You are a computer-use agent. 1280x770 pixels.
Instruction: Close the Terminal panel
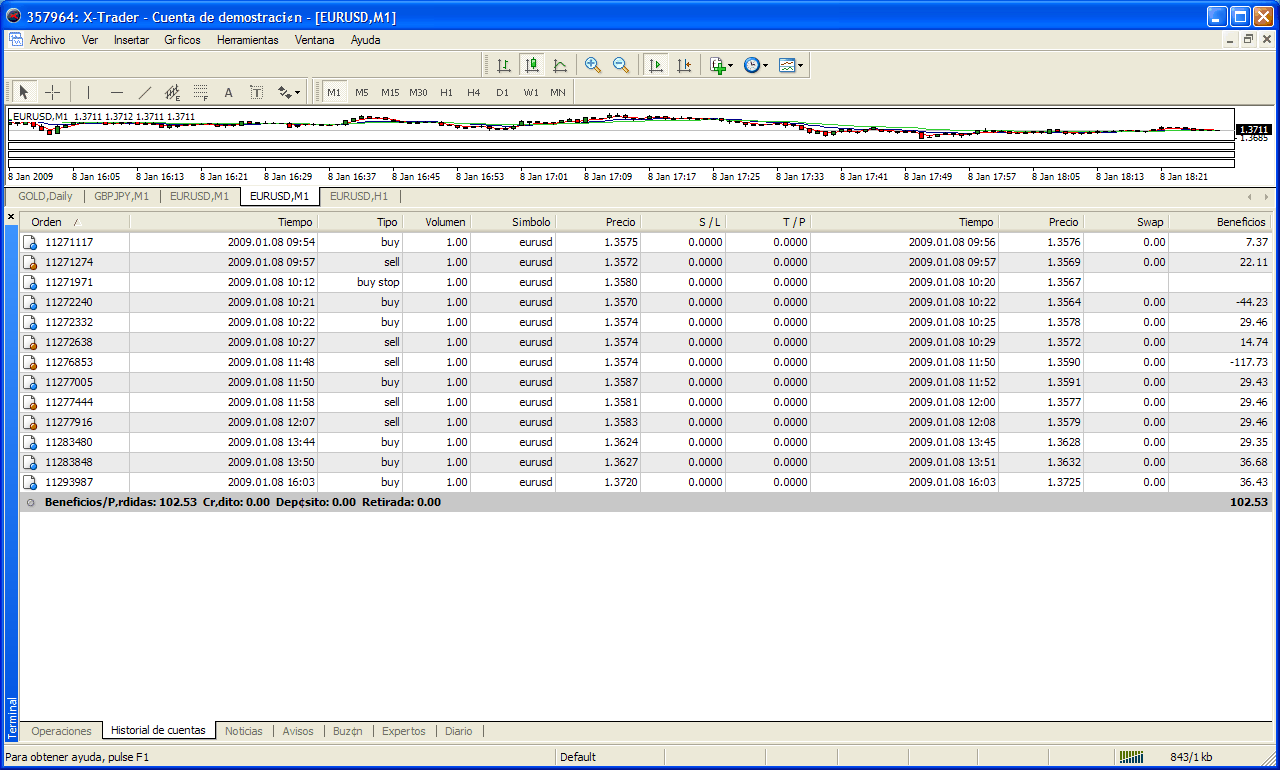11,217
